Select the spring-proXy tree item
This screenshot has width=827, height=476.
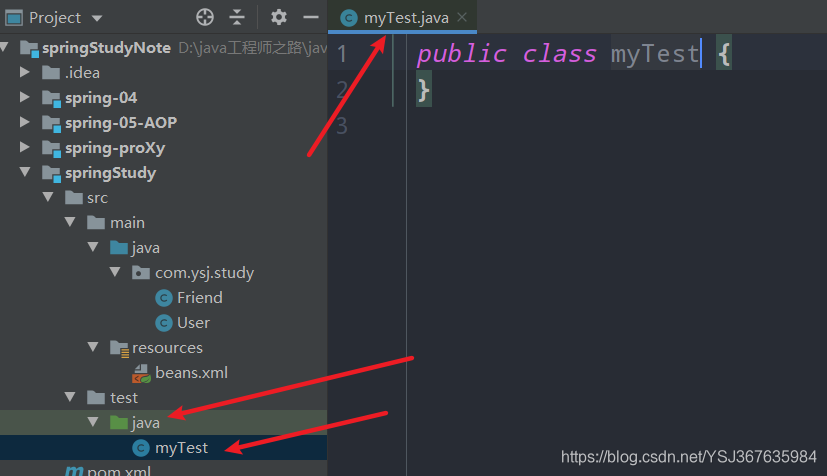pos(115,148)
